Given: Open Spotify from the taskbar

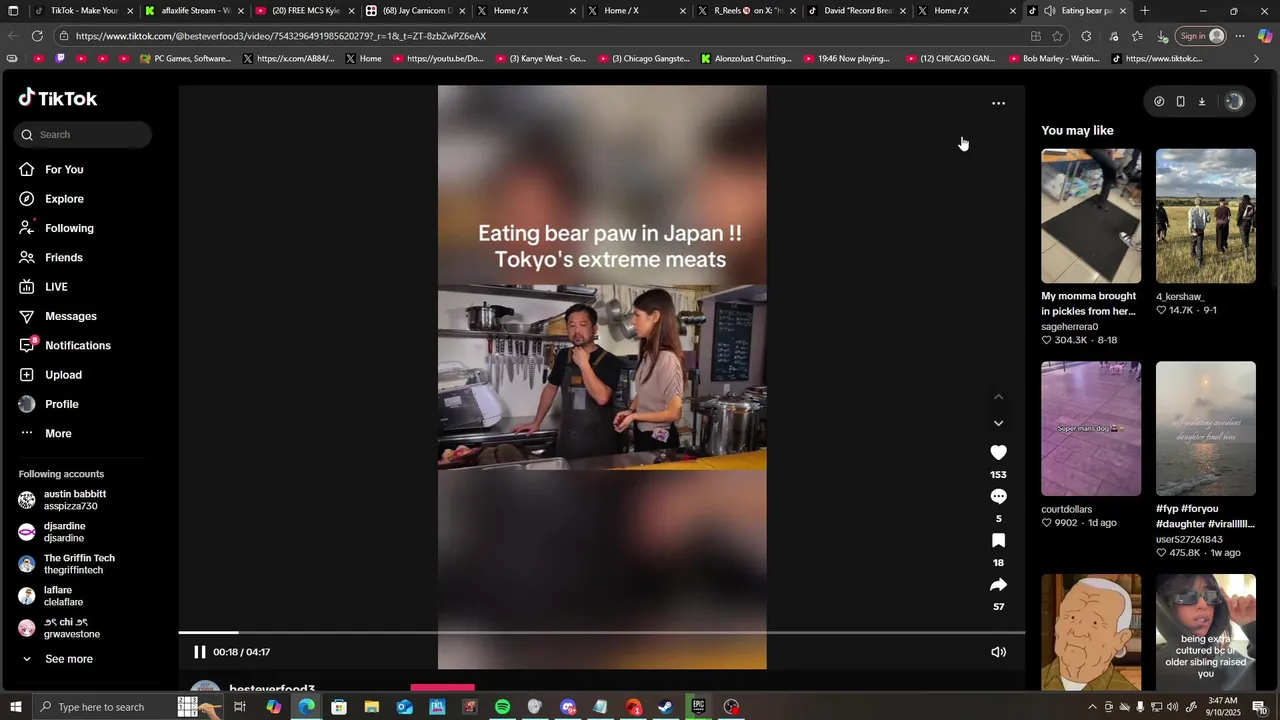Looking at the screenshot, I should click(503, 707).
